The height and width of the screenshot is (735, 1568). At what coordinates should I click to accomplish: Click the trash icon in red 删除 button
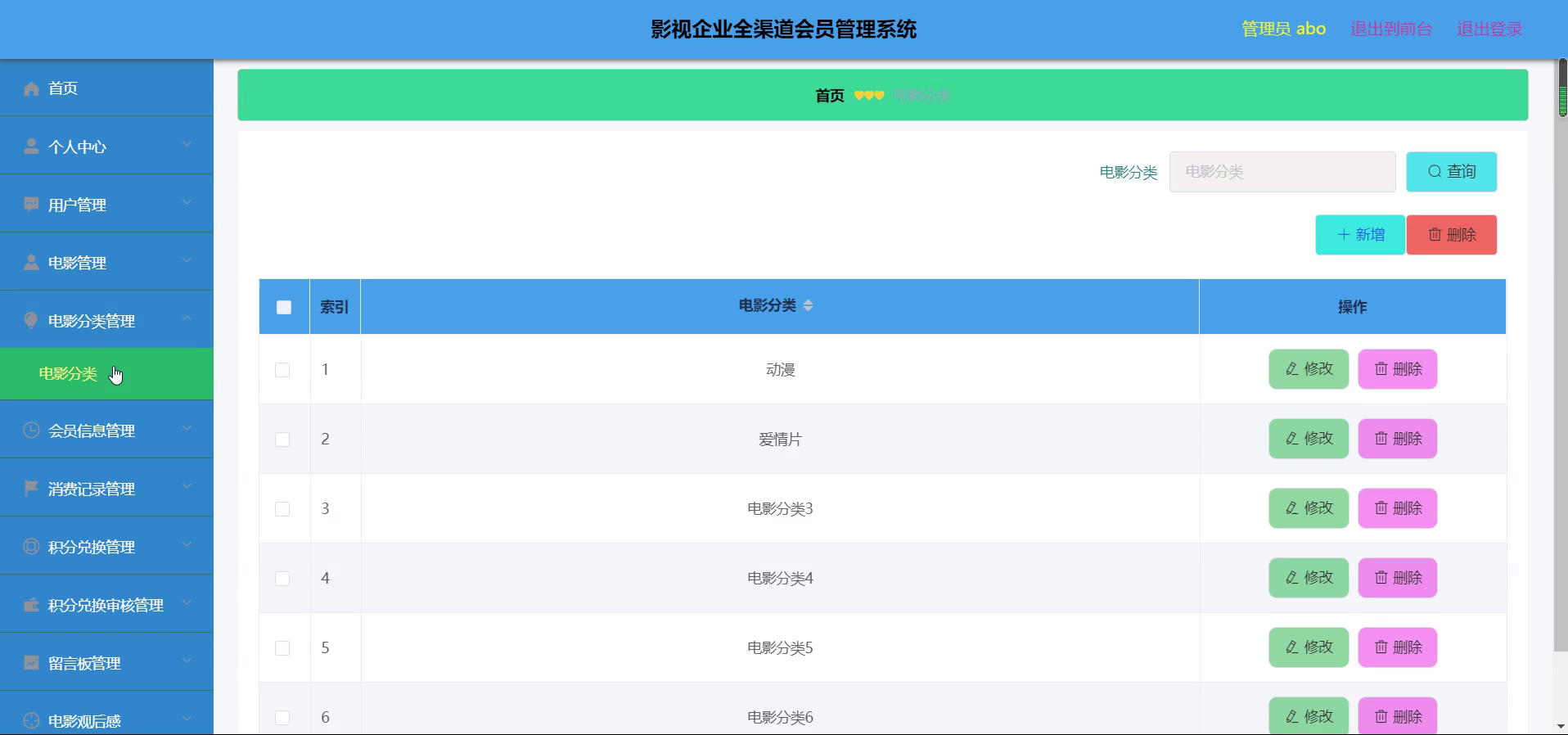coord(1435,235)
